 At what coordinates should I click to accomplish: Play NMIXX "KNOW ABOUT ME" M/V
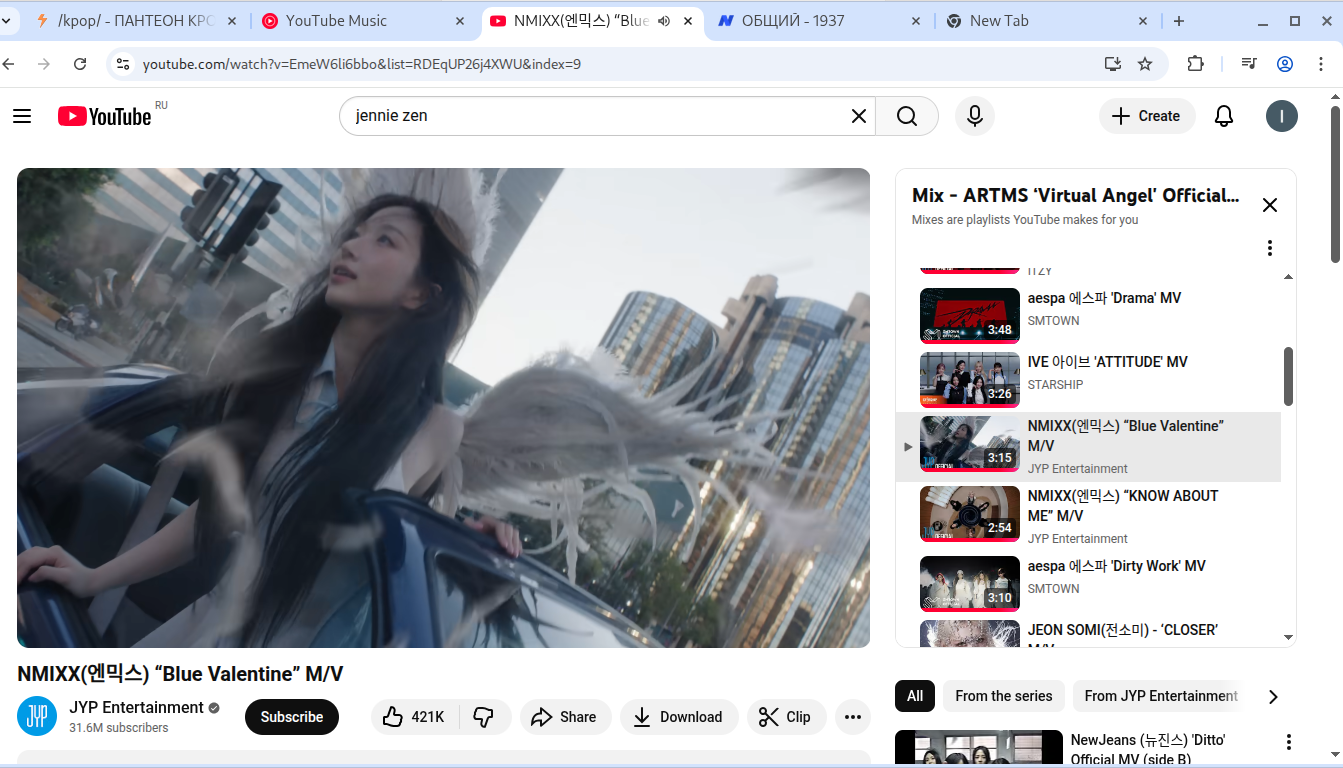pyautogui.click(x=1123, y=506)
